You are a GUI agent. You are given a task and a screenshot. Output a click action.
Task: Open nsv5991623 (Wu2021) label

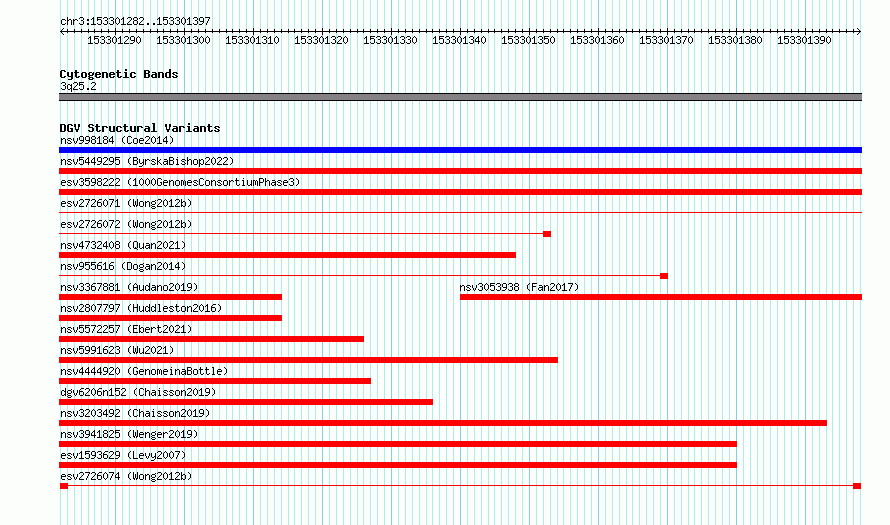coord(117,350)
